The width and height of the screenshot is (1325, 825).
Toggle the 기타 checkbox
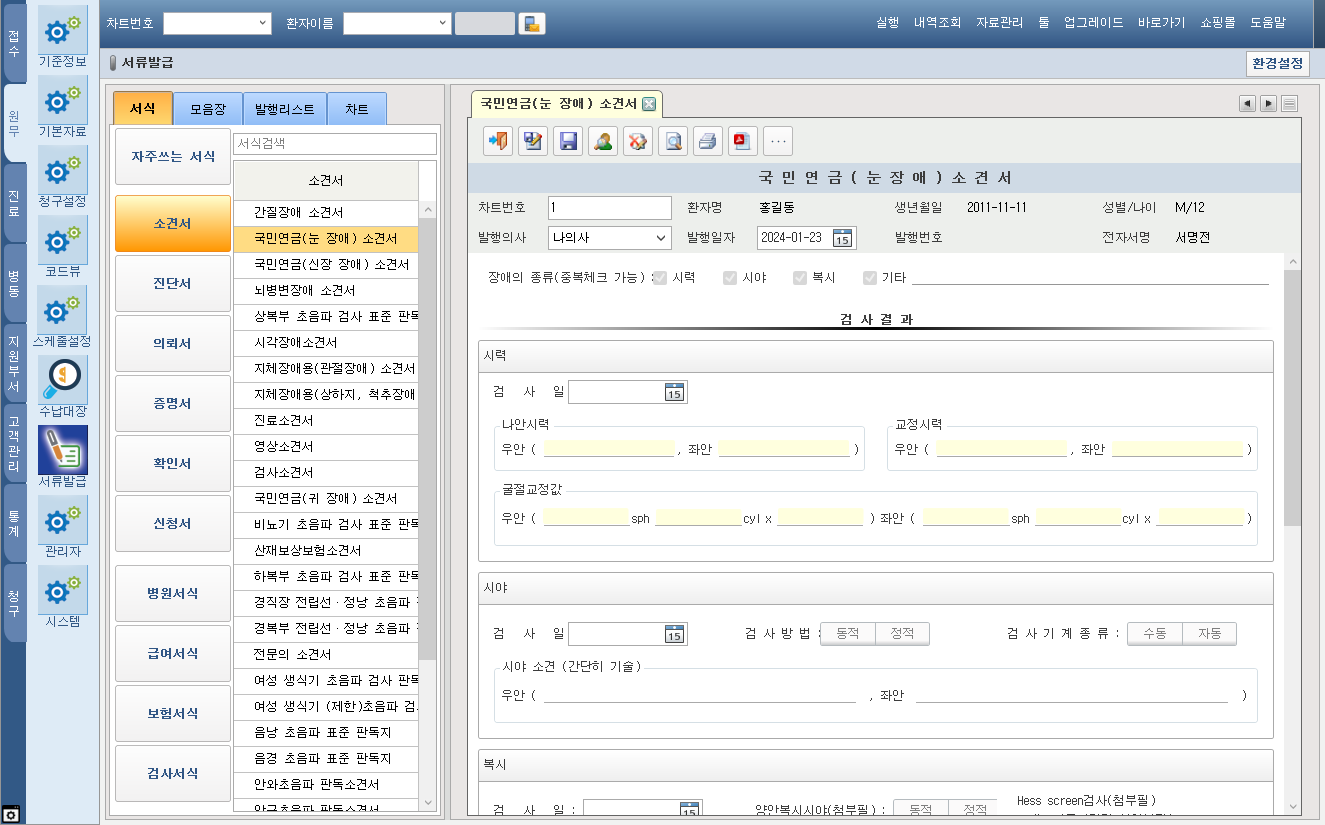[870, 278]
